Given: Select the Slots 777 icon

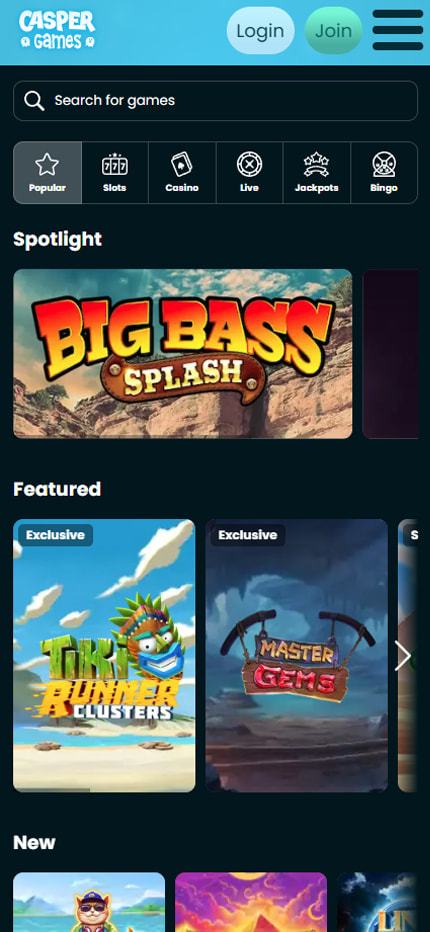Looking at the screenshot, I should coord(115,165).
